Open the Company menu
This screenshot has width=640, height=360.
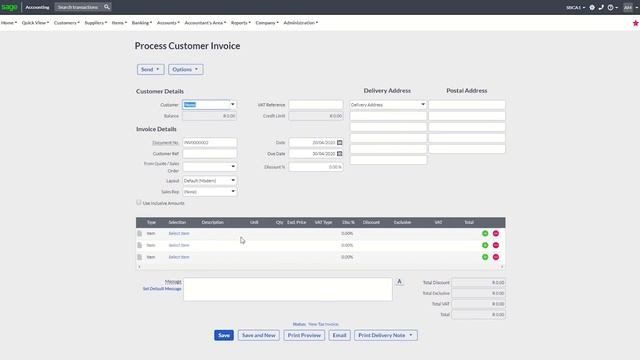click(x=267, y=23)
